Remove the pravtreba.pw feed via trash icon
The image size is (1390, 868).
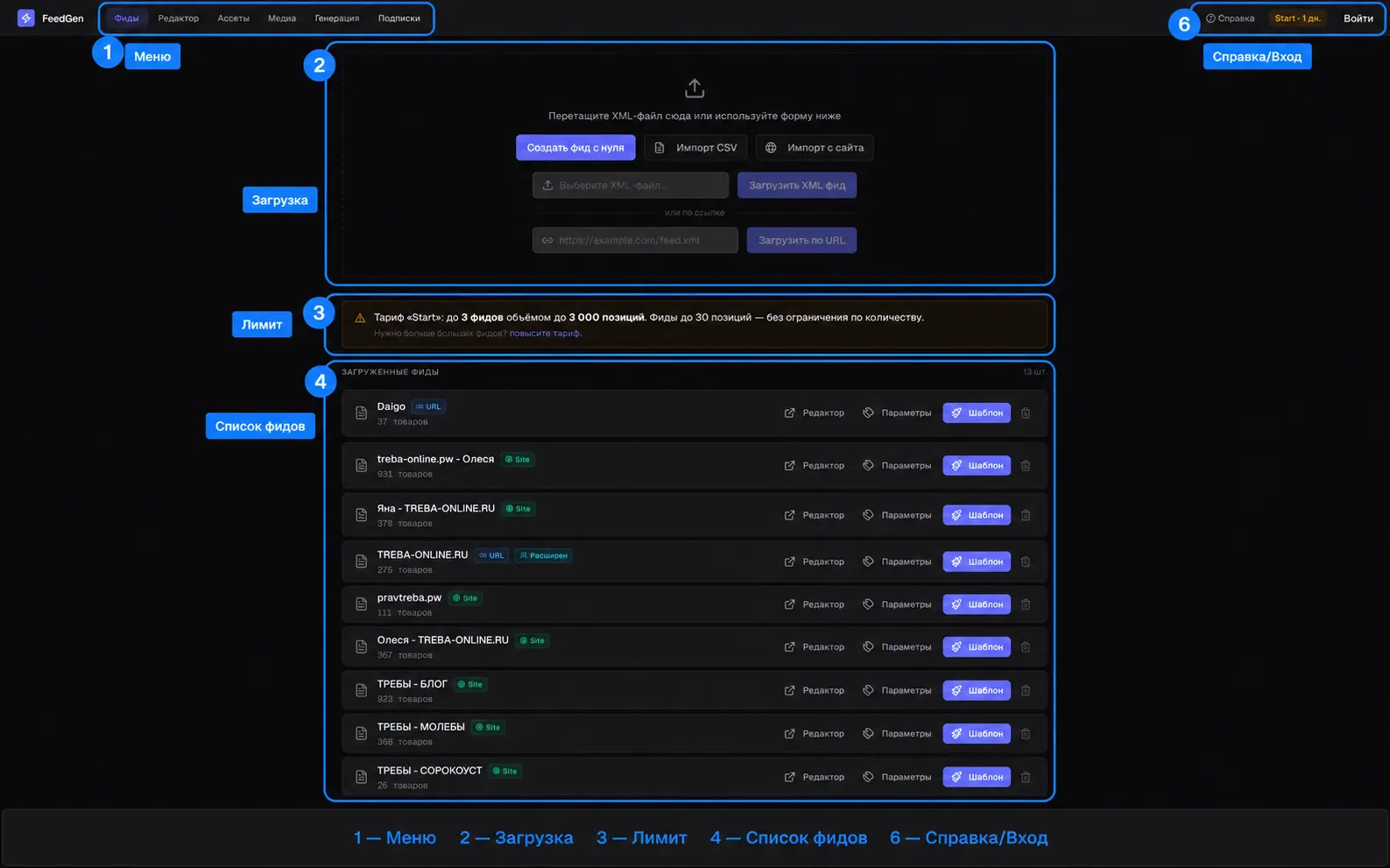(x=1026, y=604)
